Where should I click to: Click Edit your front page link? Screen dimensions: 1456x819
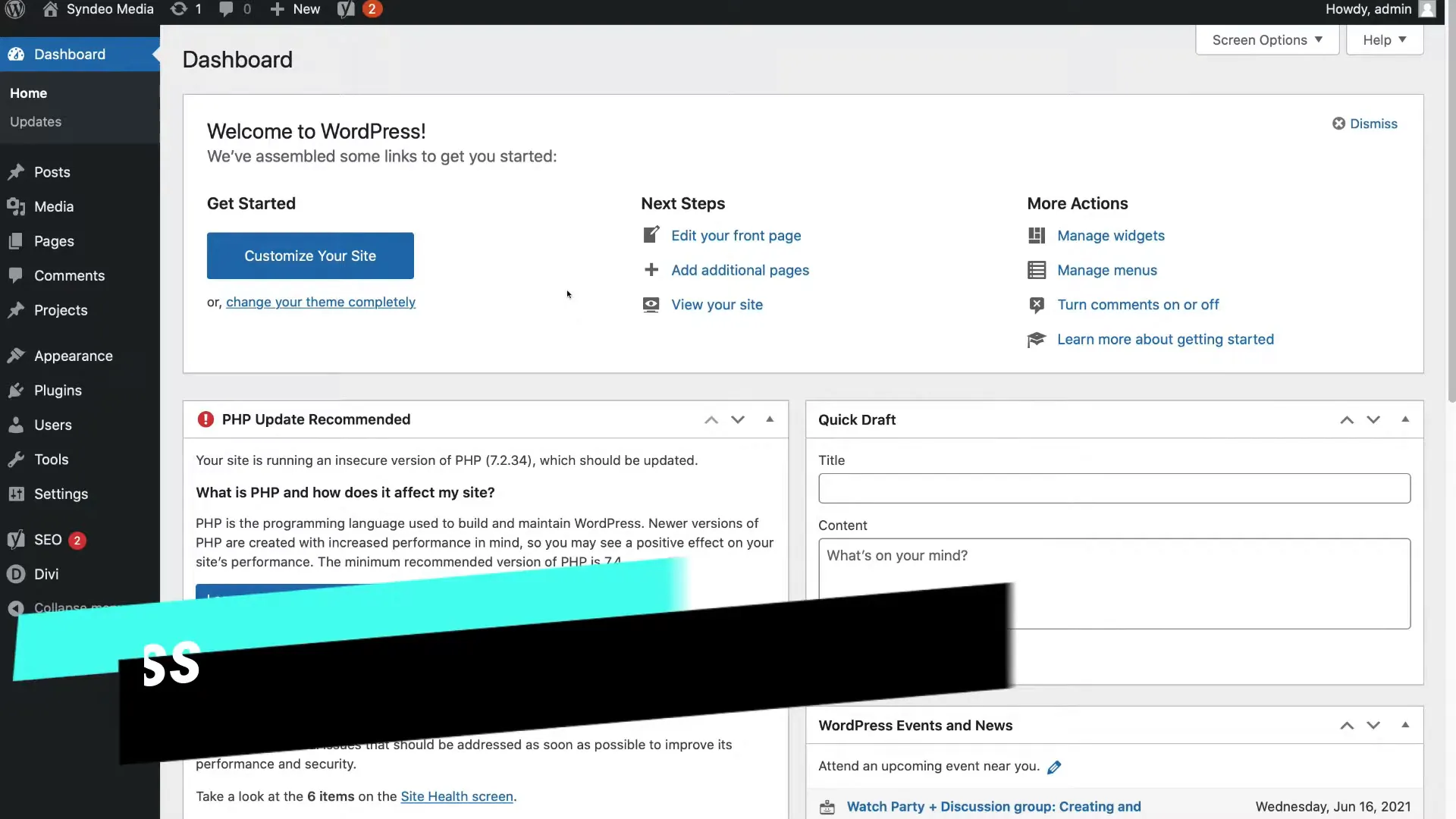click(736, 236)
